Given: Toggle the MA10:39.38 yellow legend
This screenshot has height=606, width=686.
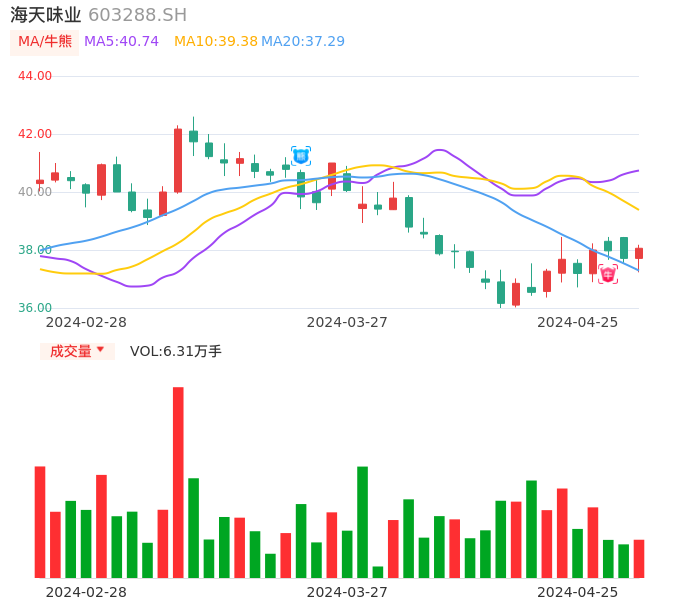Looking at the screenshot, I should 216,42.
